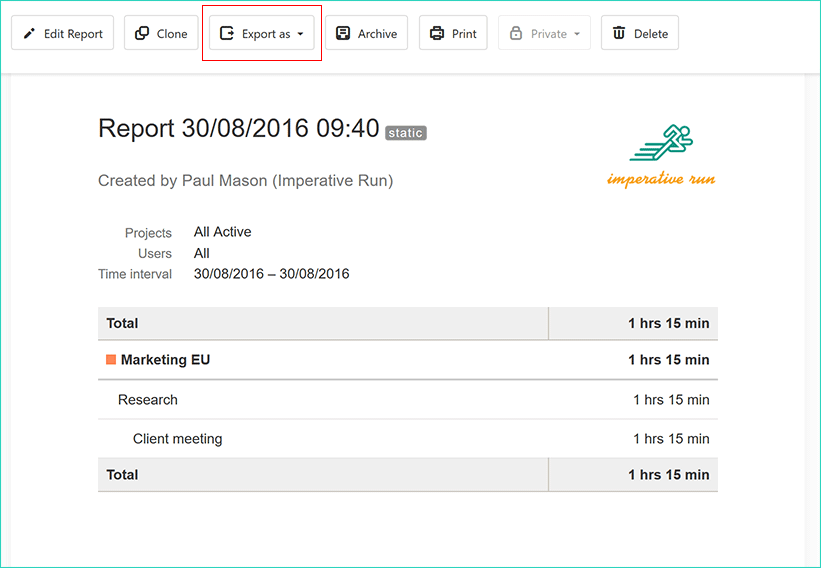821x568 pixels.
Task: Click the bottom Total footer cell
Action: click(323, 474)
